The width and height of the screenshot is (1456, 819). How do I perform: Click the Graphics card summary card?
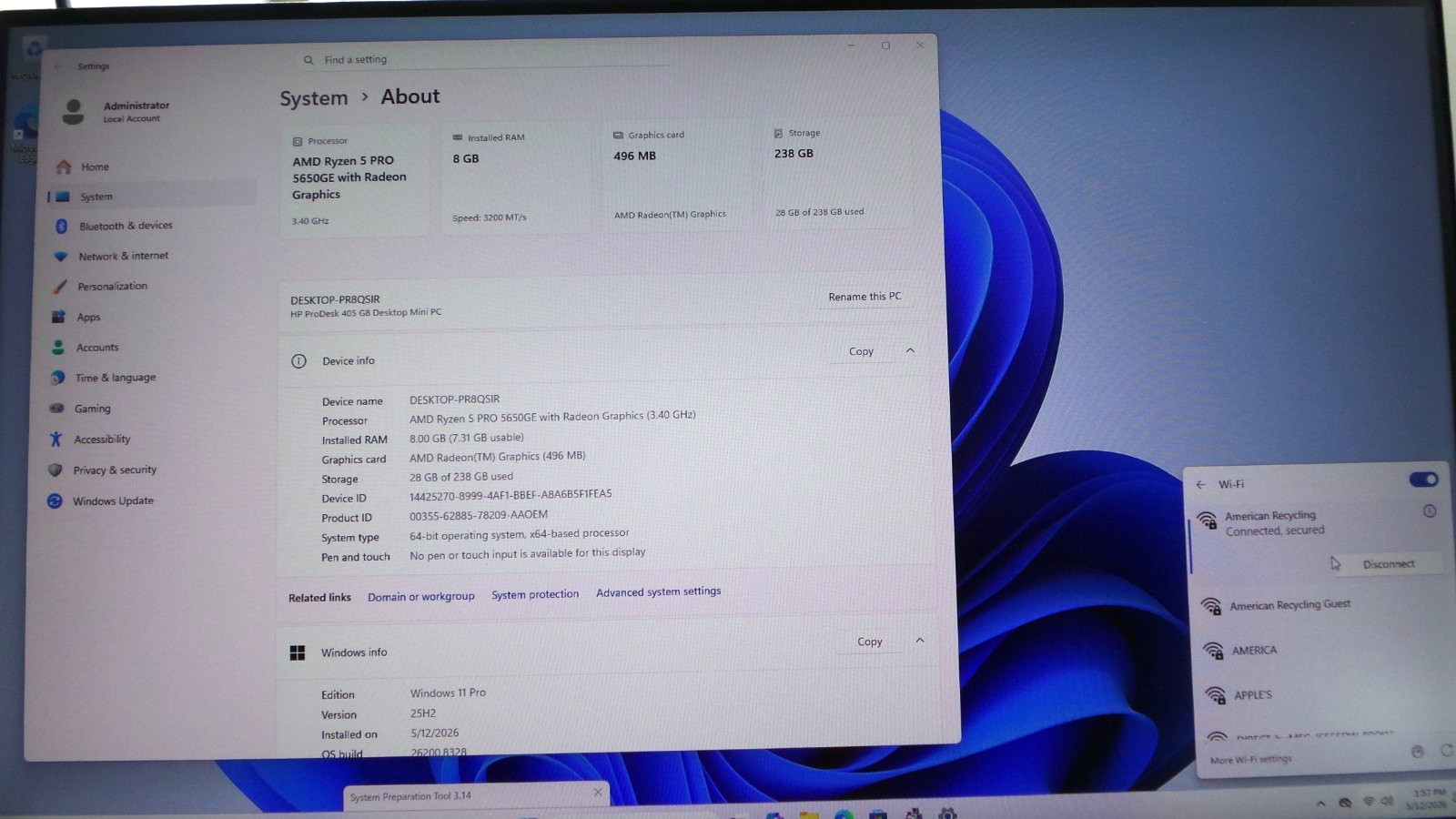[x=677, y=175]
